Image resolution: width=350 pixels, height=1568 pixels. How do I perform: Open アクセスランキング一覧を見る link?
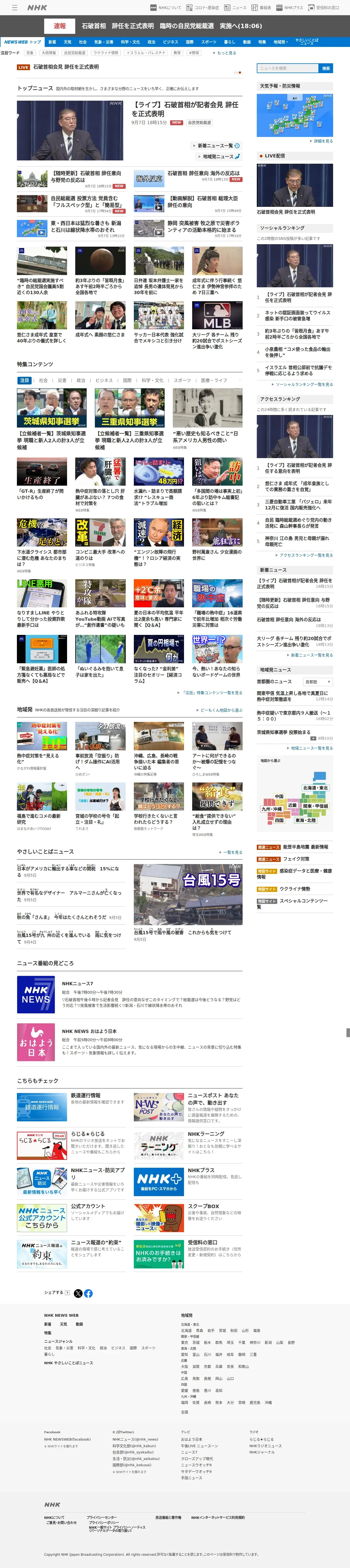[x=305, y=555]
